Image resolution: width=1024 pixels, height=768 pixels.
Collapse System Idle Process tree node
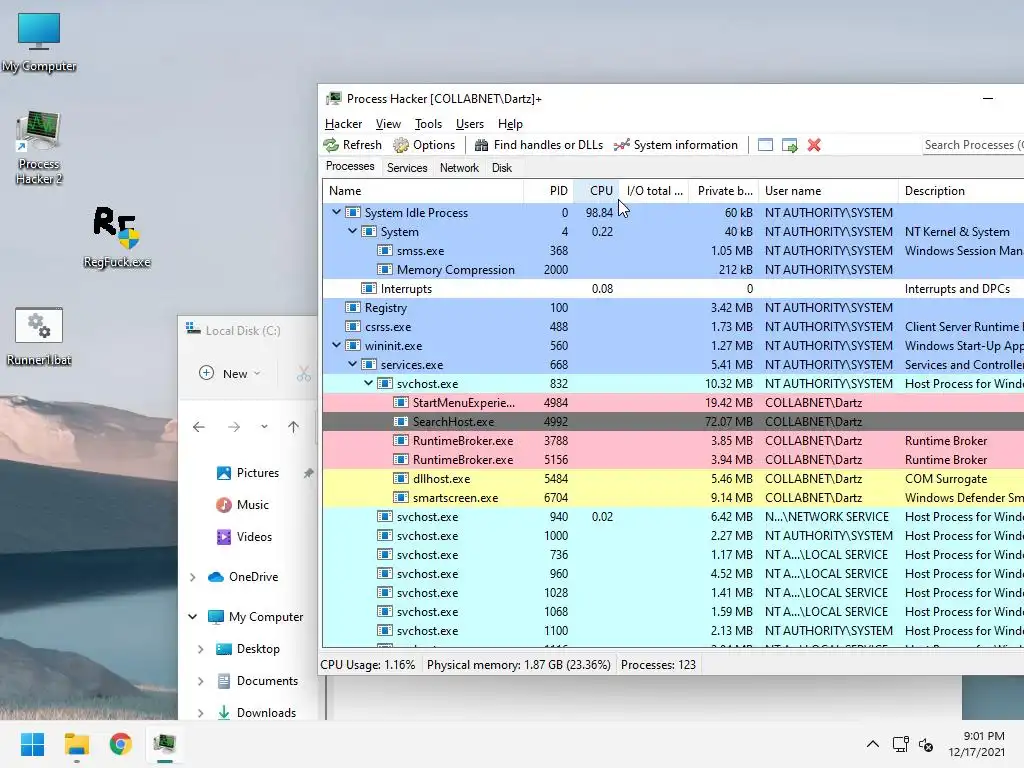click(x=336, y=212)
